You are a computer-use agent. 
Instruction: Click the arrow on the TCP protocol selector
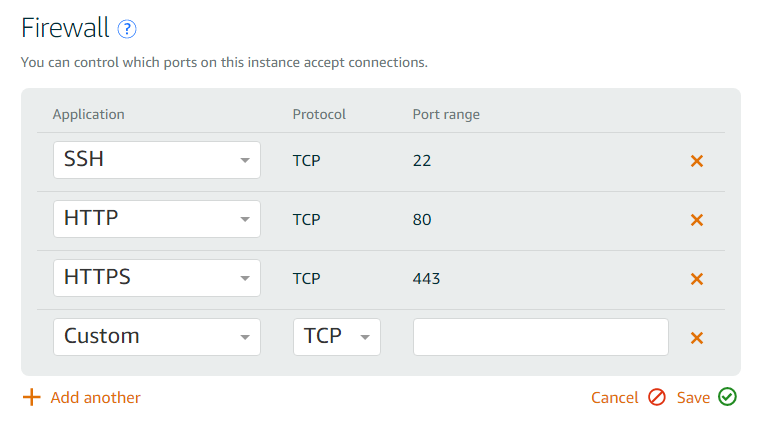pyautogui.click(x=365, y=337)
